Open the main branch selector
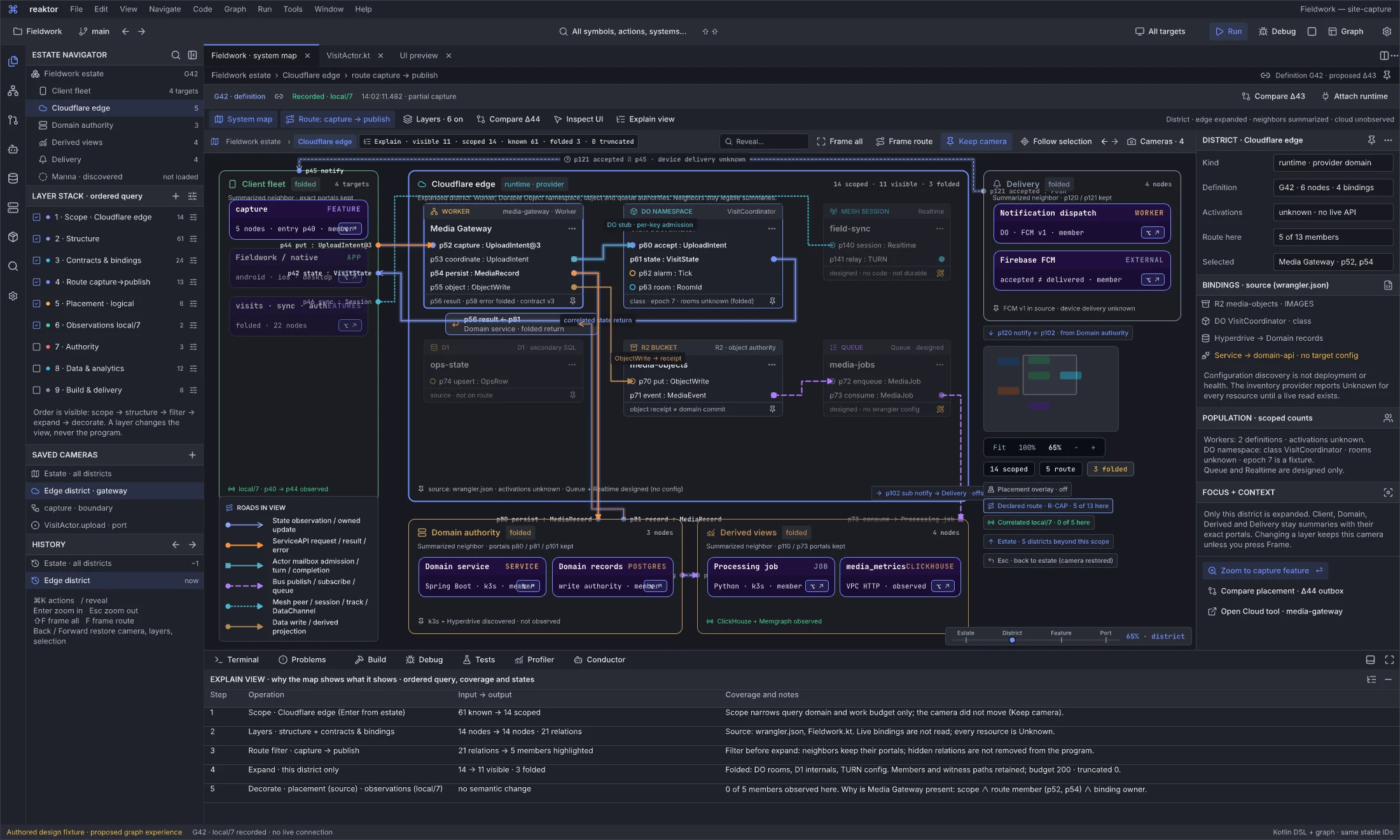1400x840 pixels. 94,31
